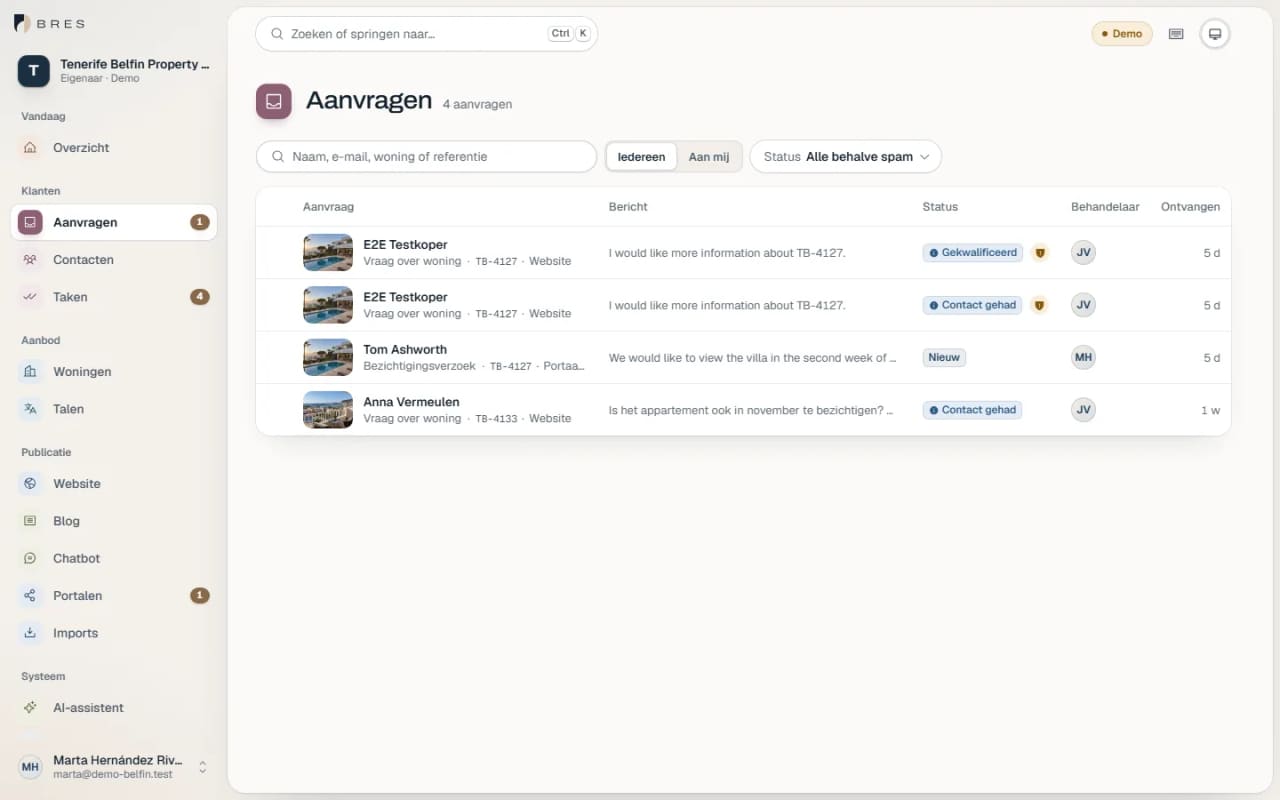Open the Chatbot speech bubble icon

click(x=30, y=558)
